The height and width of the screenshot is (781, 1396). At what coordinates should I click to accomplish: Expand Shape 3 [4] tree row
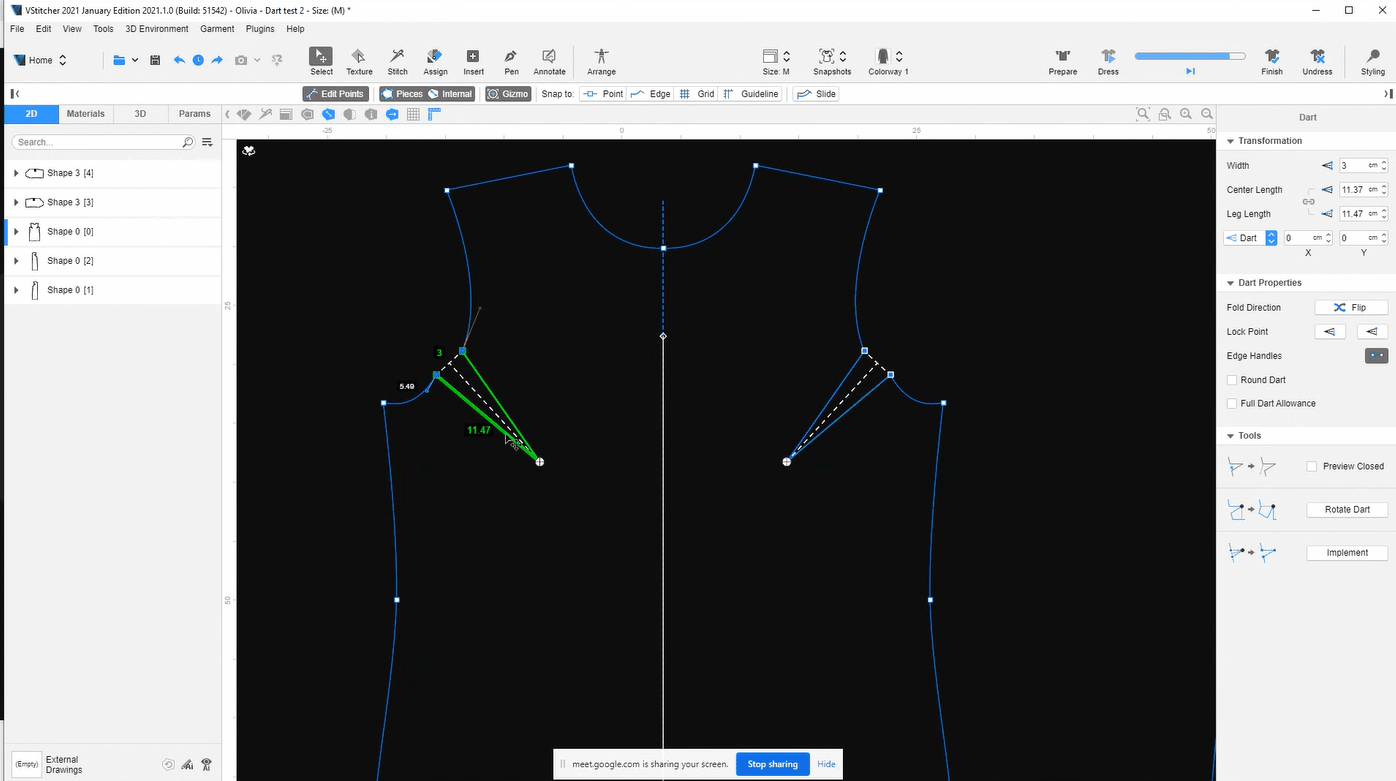click(x=16, y=173)
